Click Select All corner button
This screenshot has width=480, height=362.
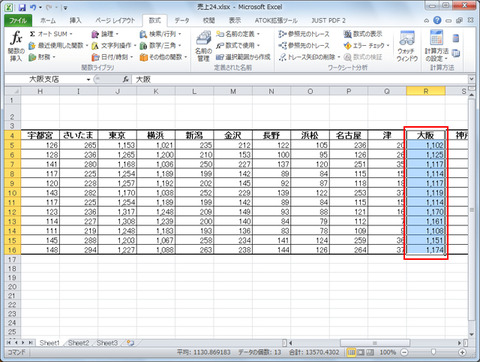point(12,91)
